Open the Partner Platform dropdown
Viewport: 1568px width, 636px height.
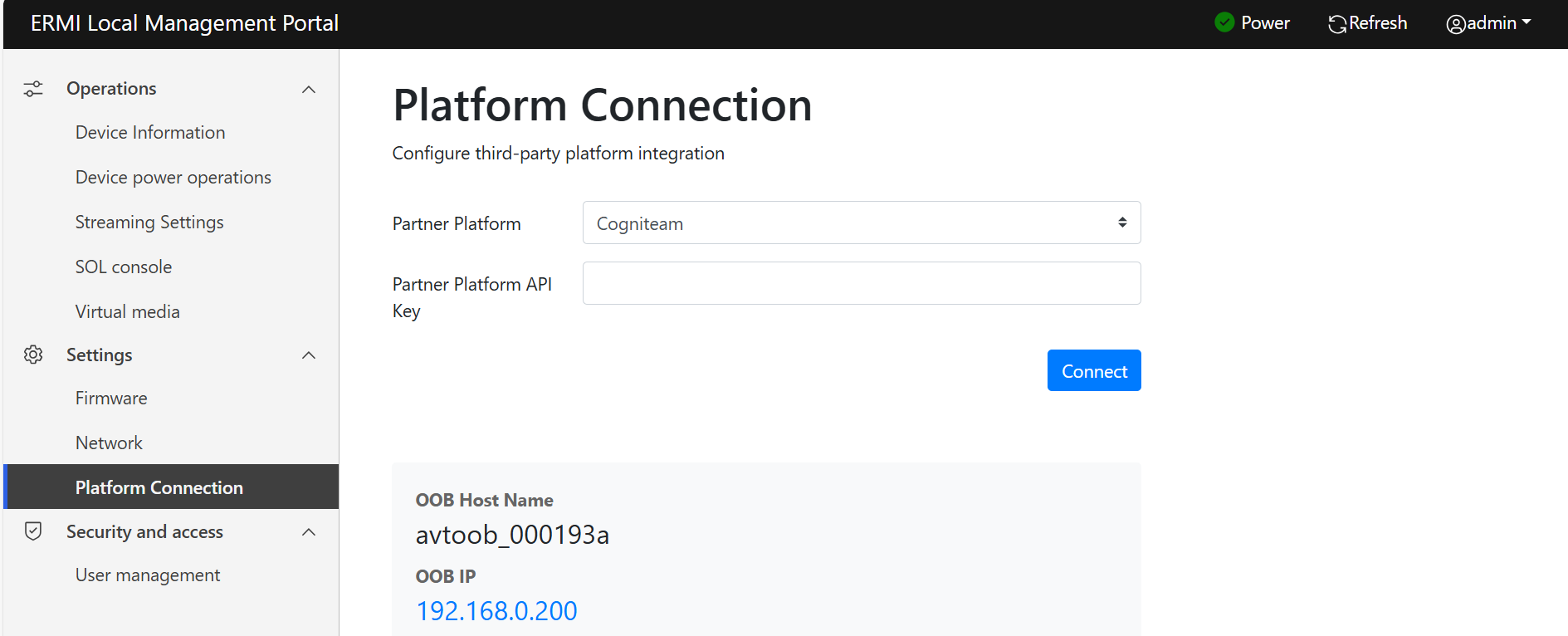pos(861,223)
